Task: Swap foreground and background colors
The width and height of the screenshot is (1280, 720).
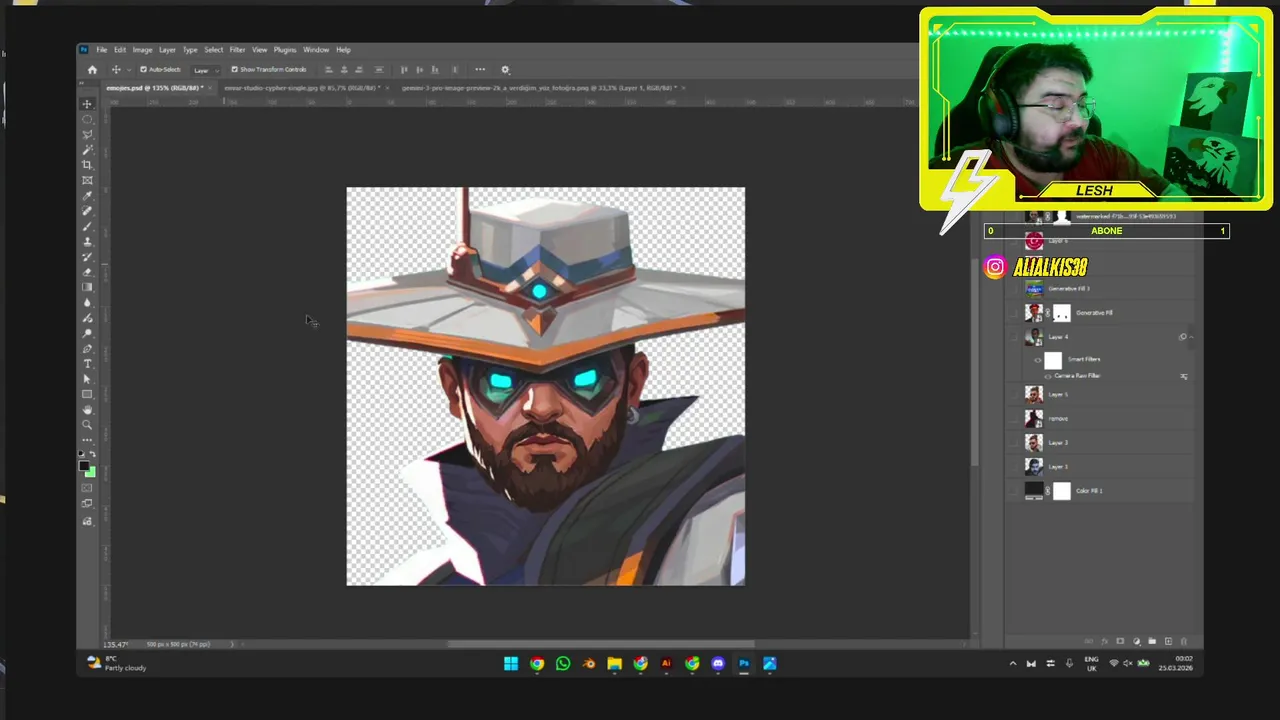Action: (x=93, y=454)
